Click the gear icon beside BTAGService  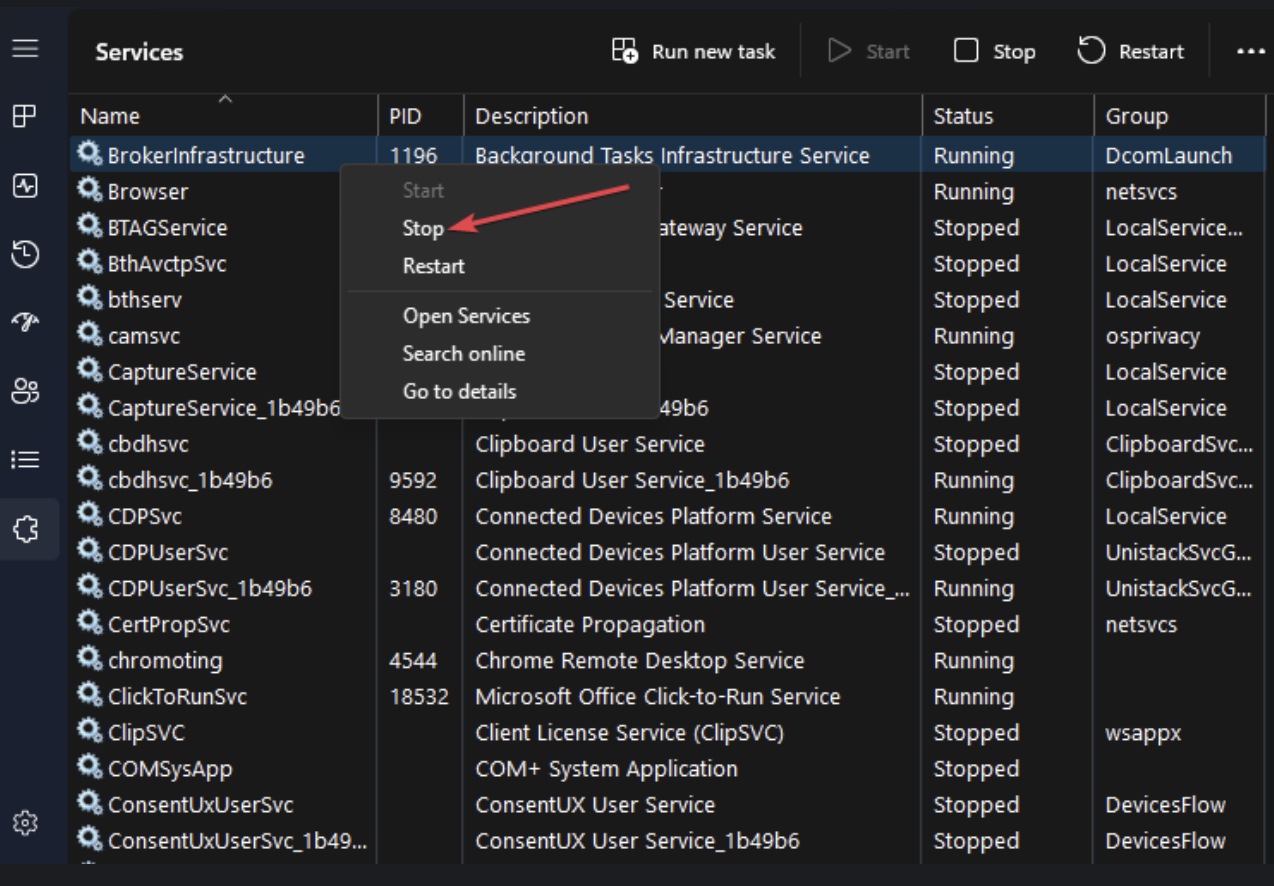pyautogui.click(x=90, y=226)
